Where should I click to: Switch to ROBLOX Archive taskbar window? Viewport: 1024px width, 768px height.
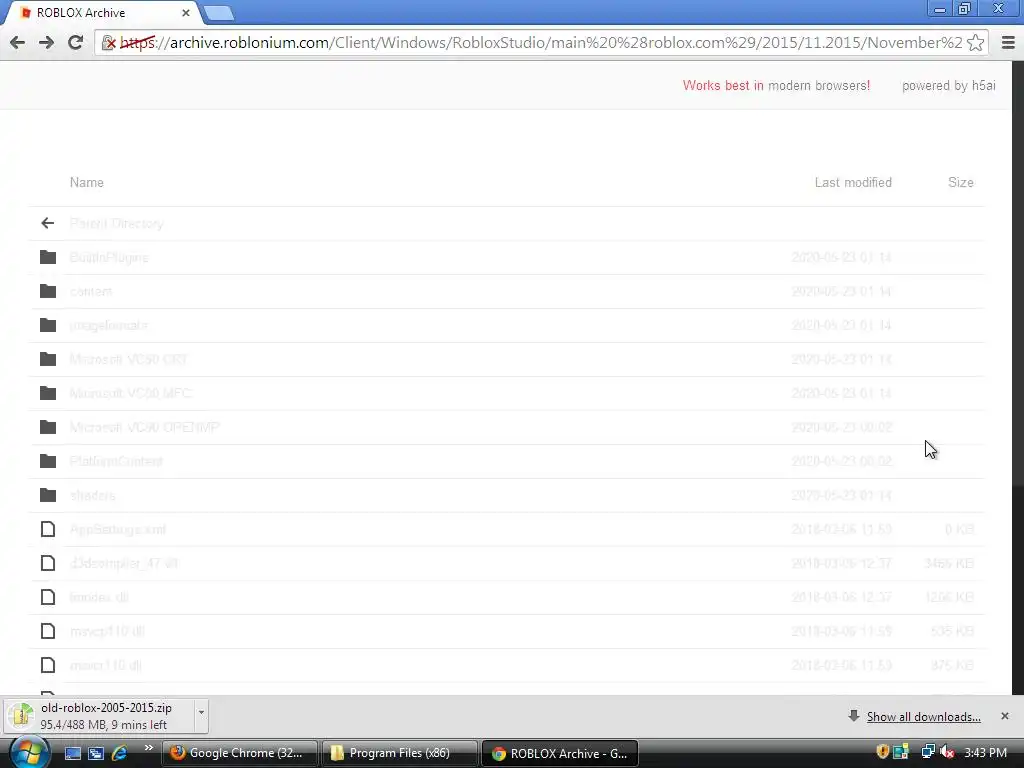coord(560,753)
